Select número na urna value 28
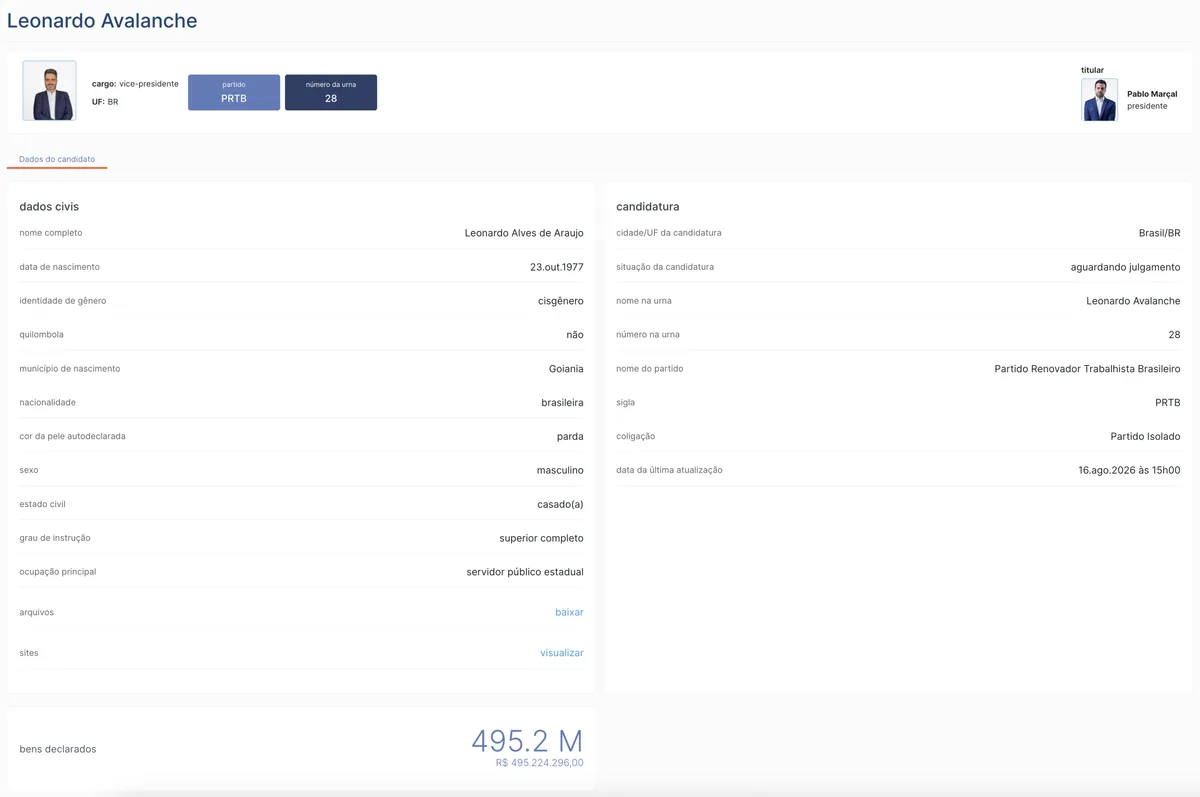 pos(1174,335)
